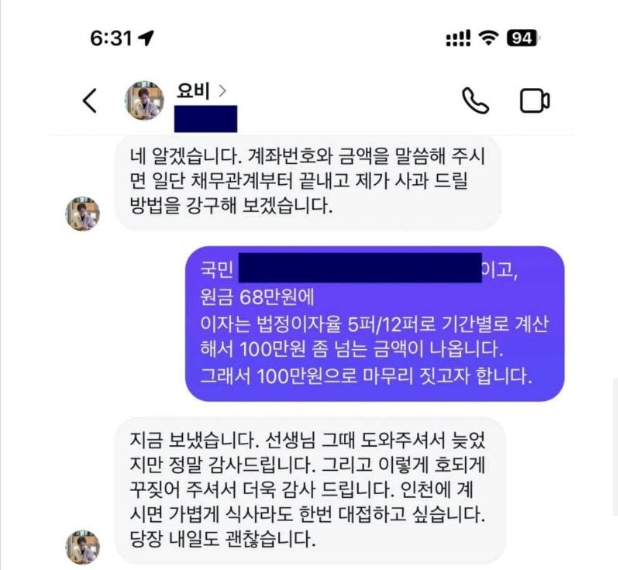Screen dimensions: 618x570
Task: Open 요비's profile picture in header
Action: coord(145,101)
